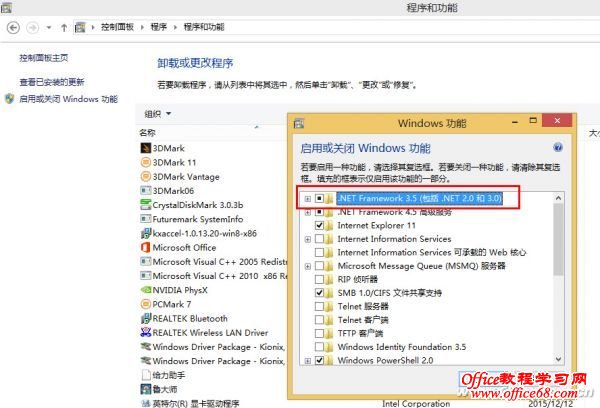The image size is (600, 408).
Task: Click the help icon in Windows 功能 dialog
Action: [558, 147]
